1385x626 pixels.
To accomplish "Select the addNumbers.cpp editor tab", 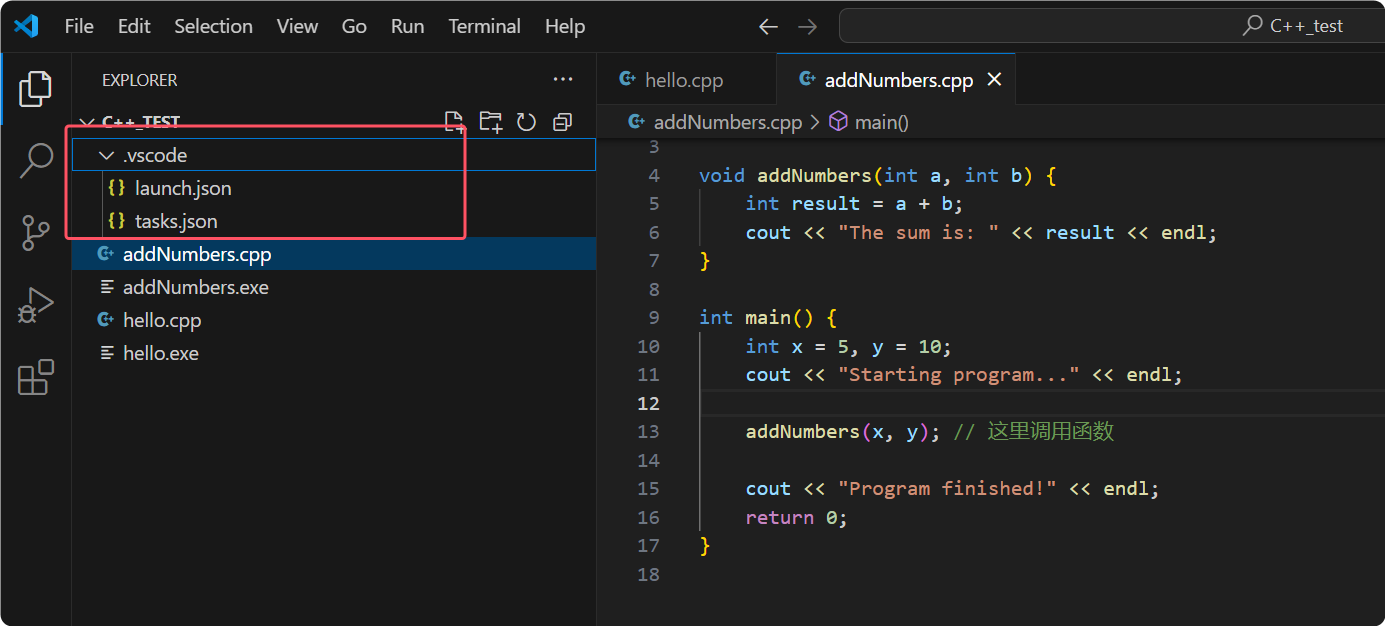I will (x=896, y=80).
